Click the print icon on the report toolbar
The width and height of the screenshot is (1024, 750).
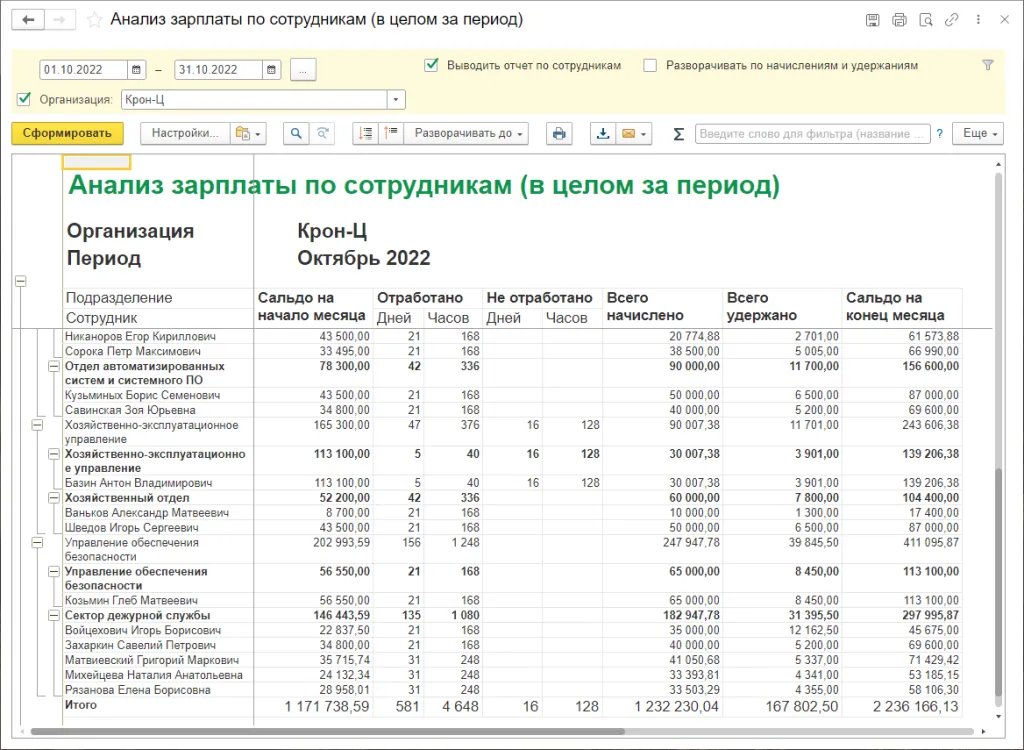click(559, 133)
